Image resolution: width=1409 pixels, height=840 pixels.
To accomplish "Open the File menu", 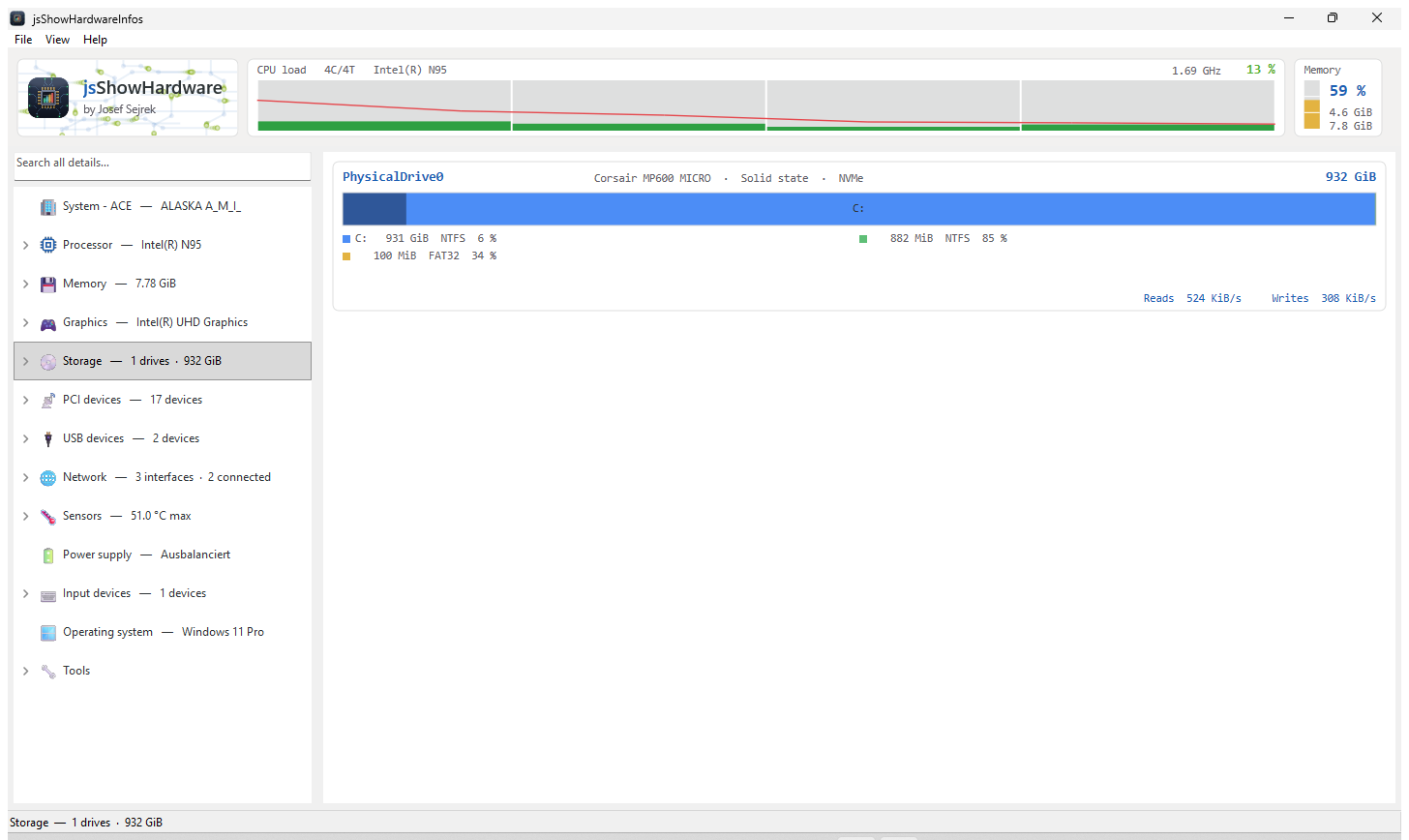I will [x=23, y=40].
